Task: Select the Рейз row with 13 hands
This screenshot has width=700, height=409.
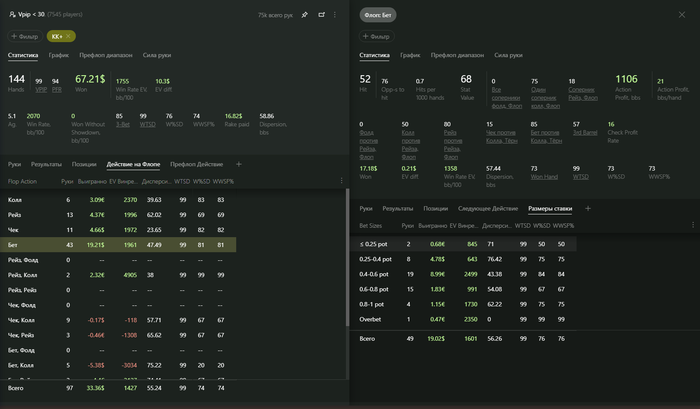Action: pyautogui.click(x=118, y=215)
